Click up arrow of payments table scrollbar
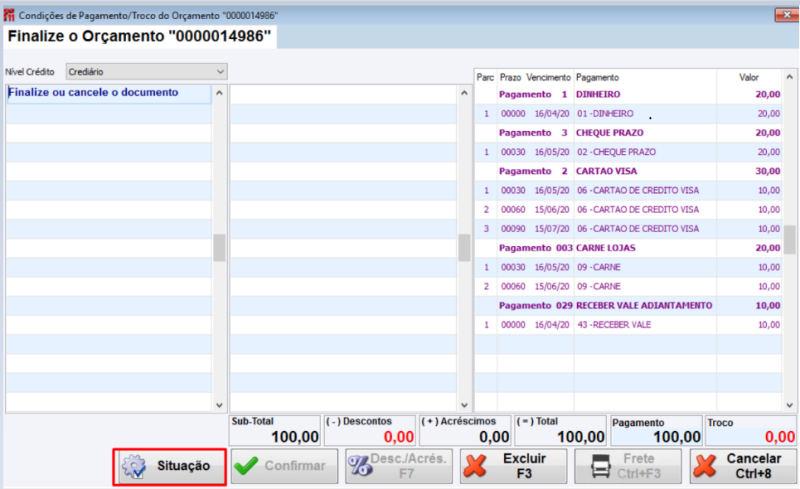 pos(790,77)
